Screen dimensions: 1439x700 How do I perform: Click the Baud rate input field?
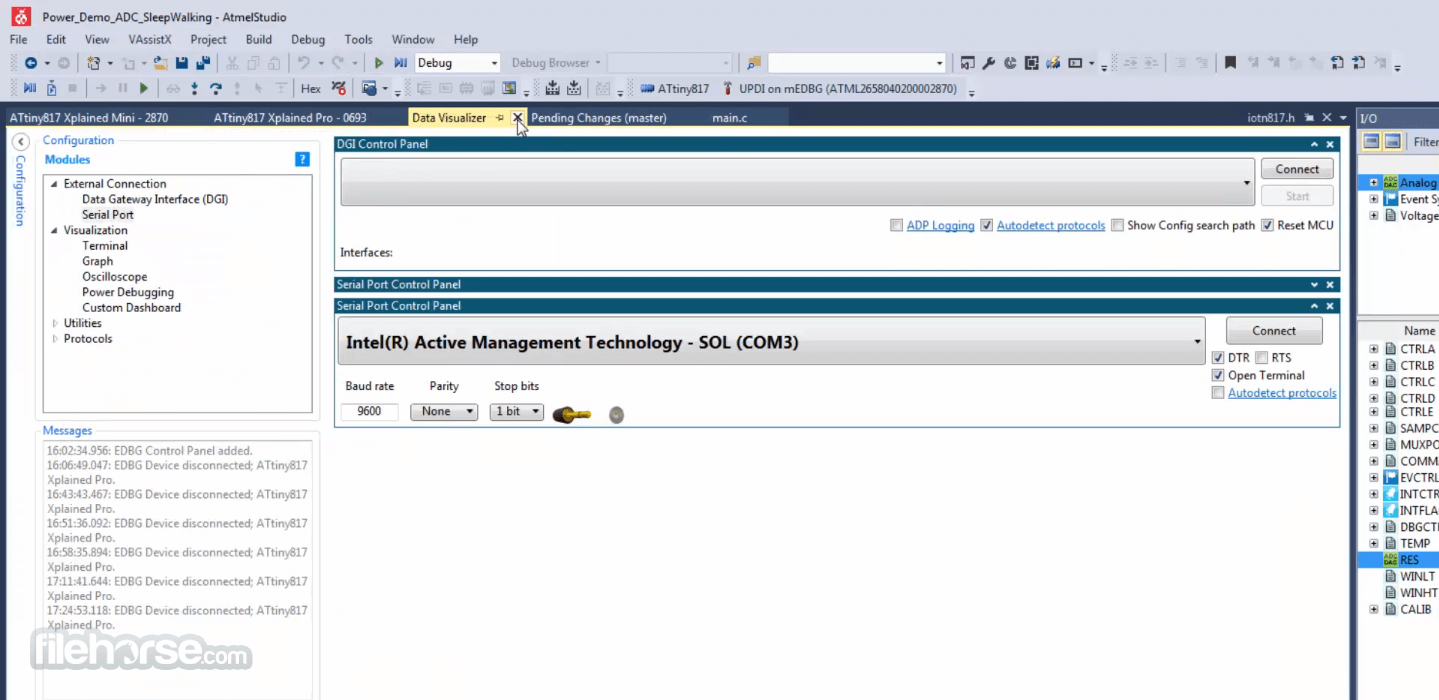(x=369, y=411)
